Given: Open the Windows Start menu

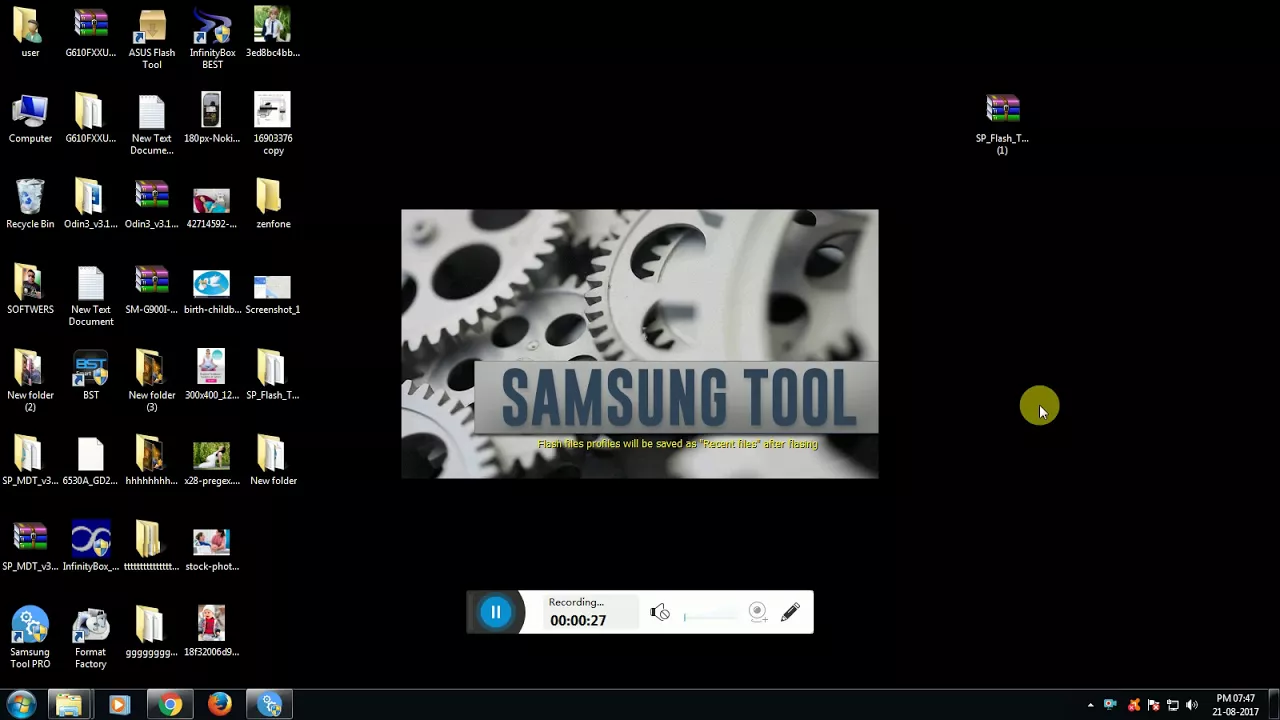Looking at the screenshot, I should click(21, 705).
